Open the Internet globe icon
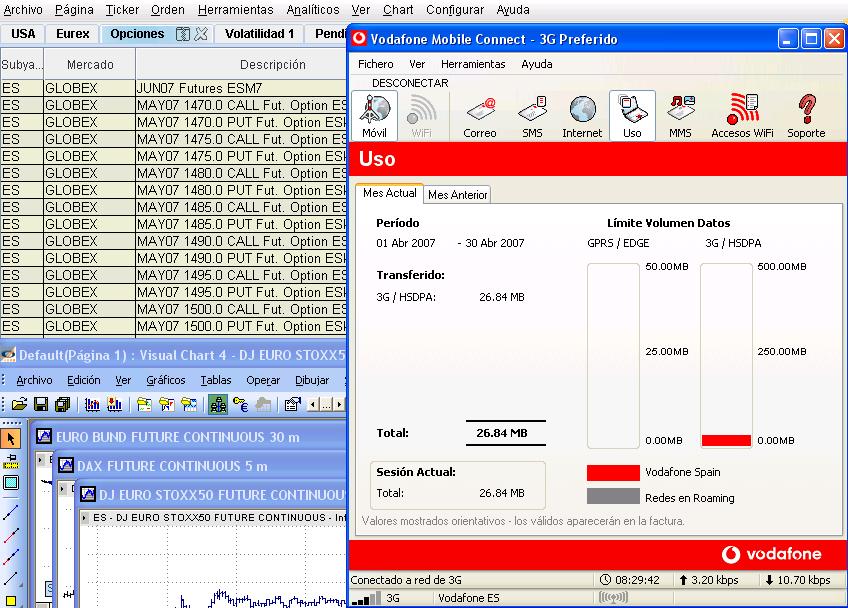848x608 pixels. click(582, 112)
